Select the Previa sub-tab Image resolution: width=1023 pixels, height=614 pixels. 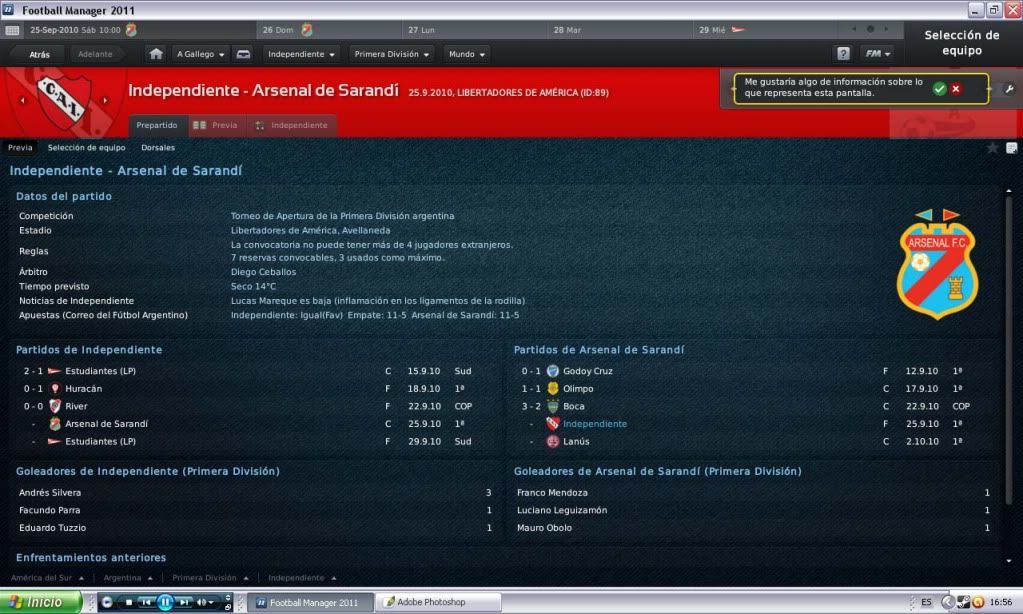[x=20, y=148]
